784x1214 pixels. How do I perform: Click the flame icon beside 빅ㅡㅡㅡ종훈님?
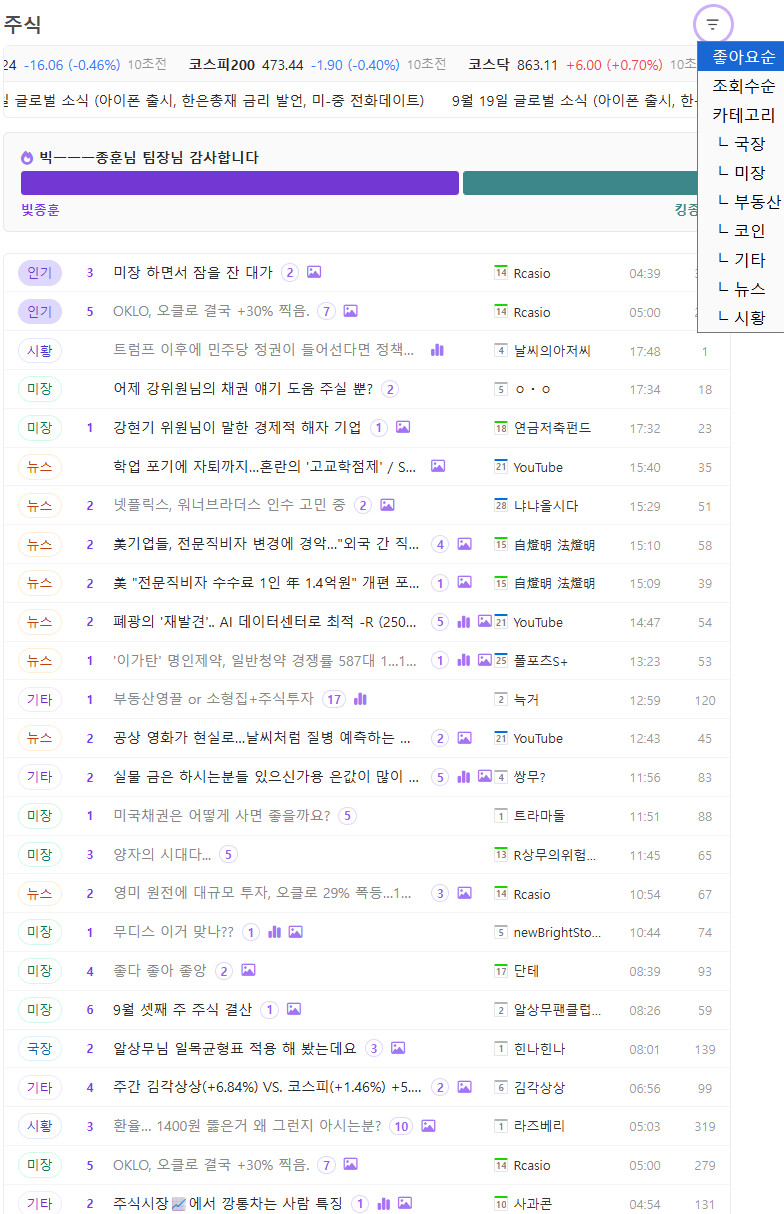point(27,158)
